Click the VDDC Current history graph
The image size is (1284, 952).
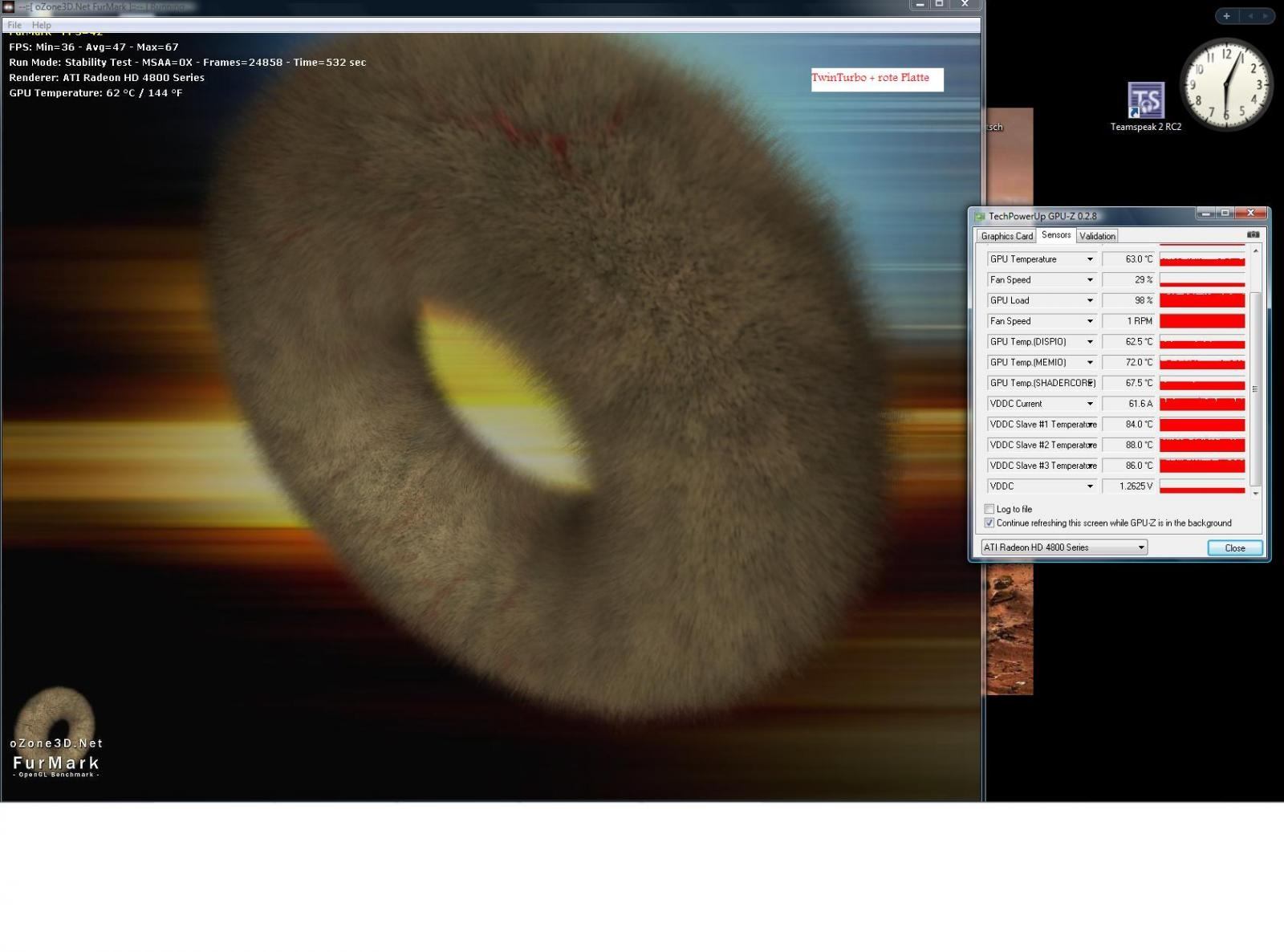(1202, 404)
